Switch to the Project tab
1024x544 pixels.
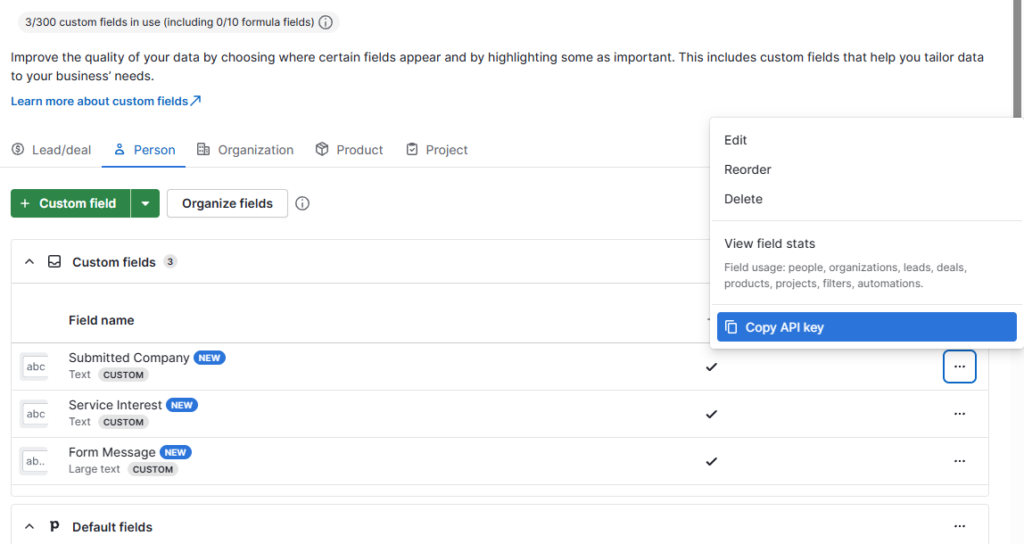point(436,150)
